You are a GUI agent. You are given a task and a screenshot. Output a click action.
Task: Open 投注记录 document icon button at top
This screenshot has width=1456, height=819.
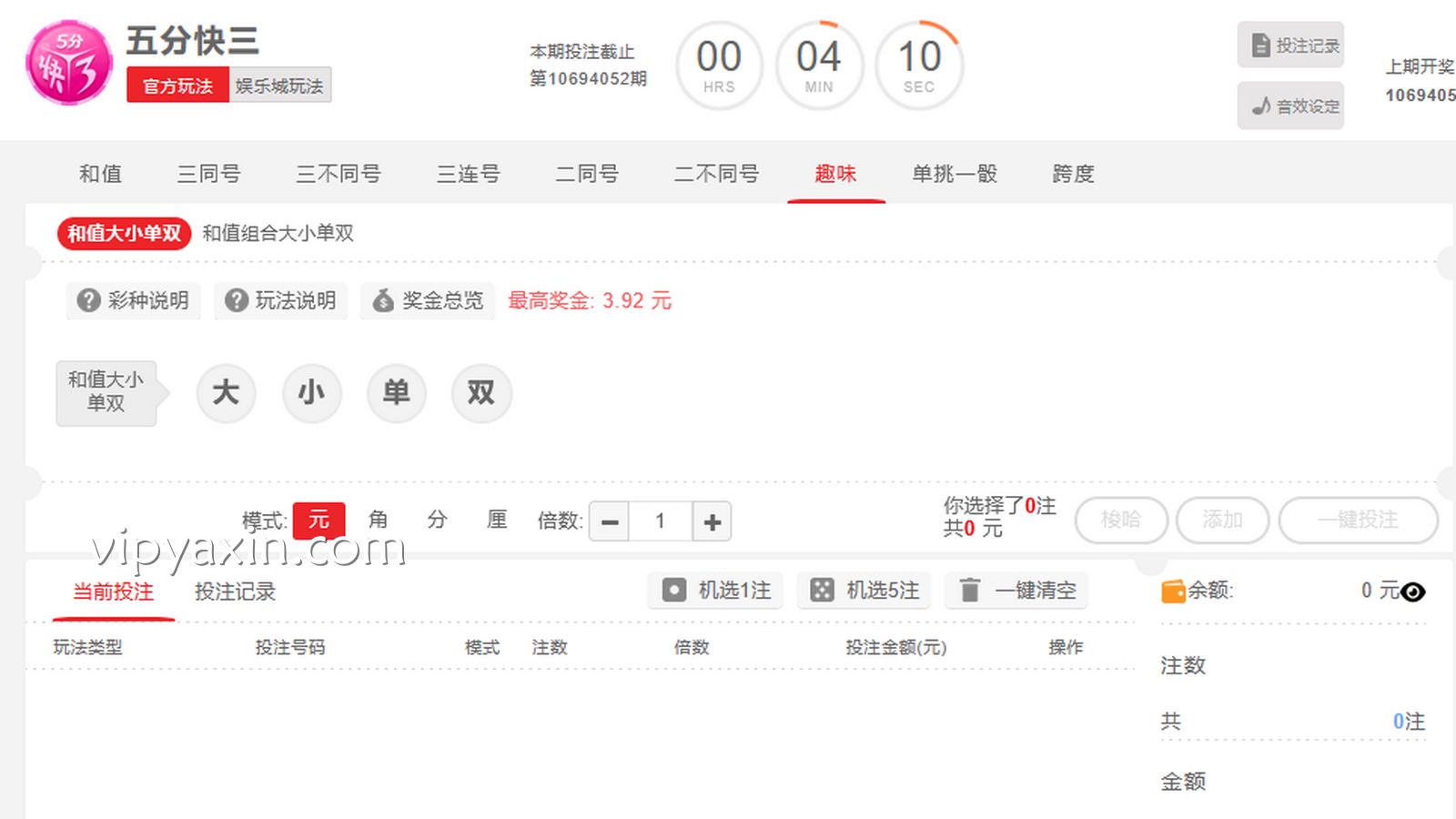tap(1289, 45)
